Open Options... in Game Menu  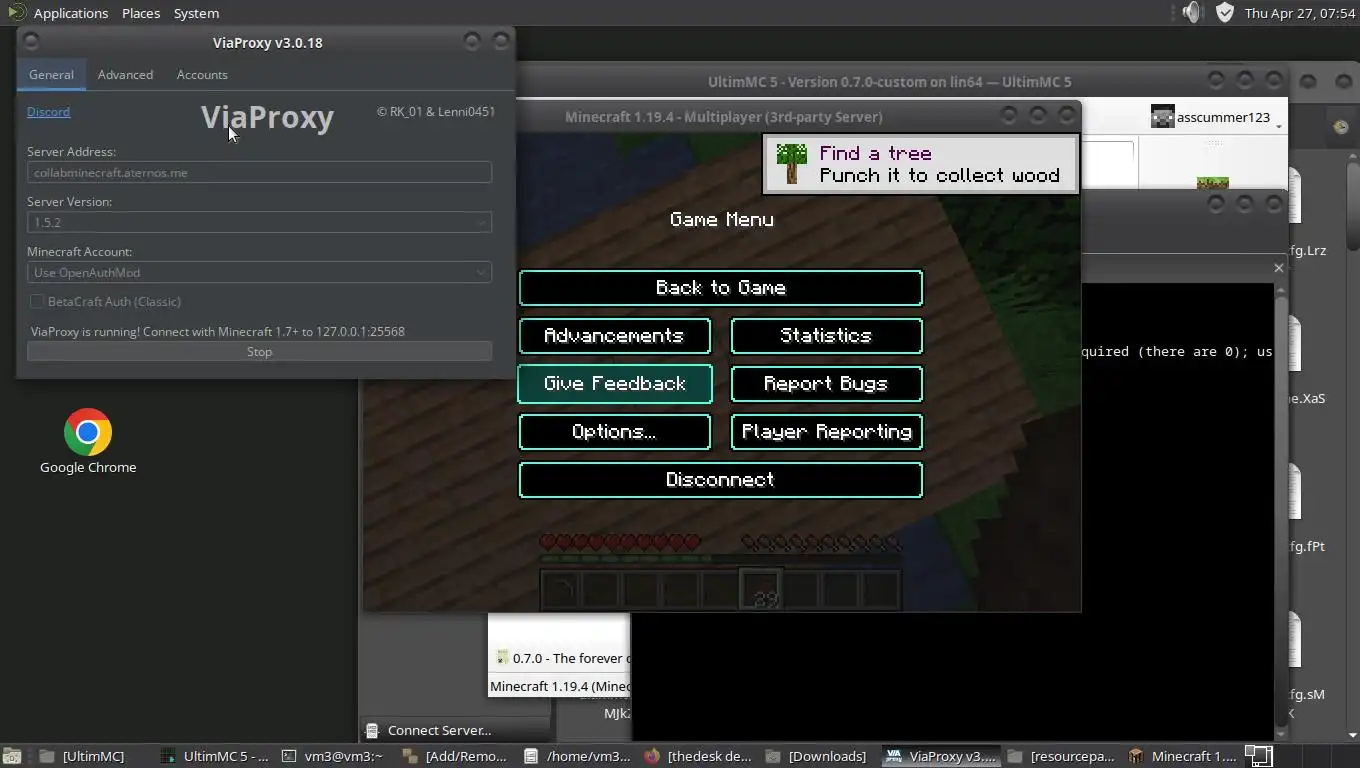(614, 431)
